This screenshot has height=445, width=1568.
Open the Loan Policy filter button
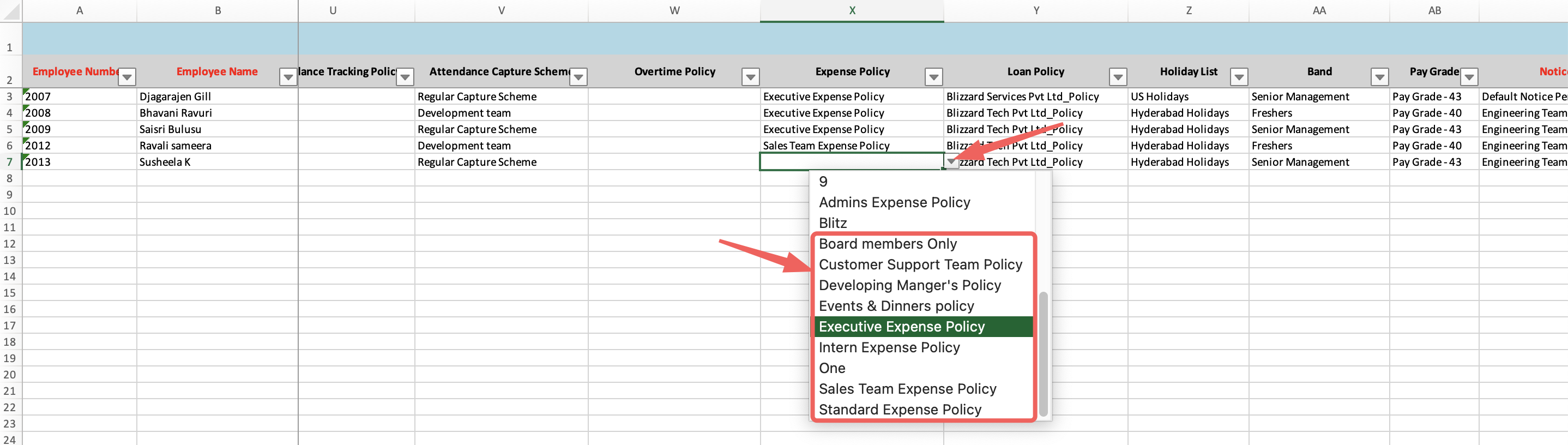1118,77
